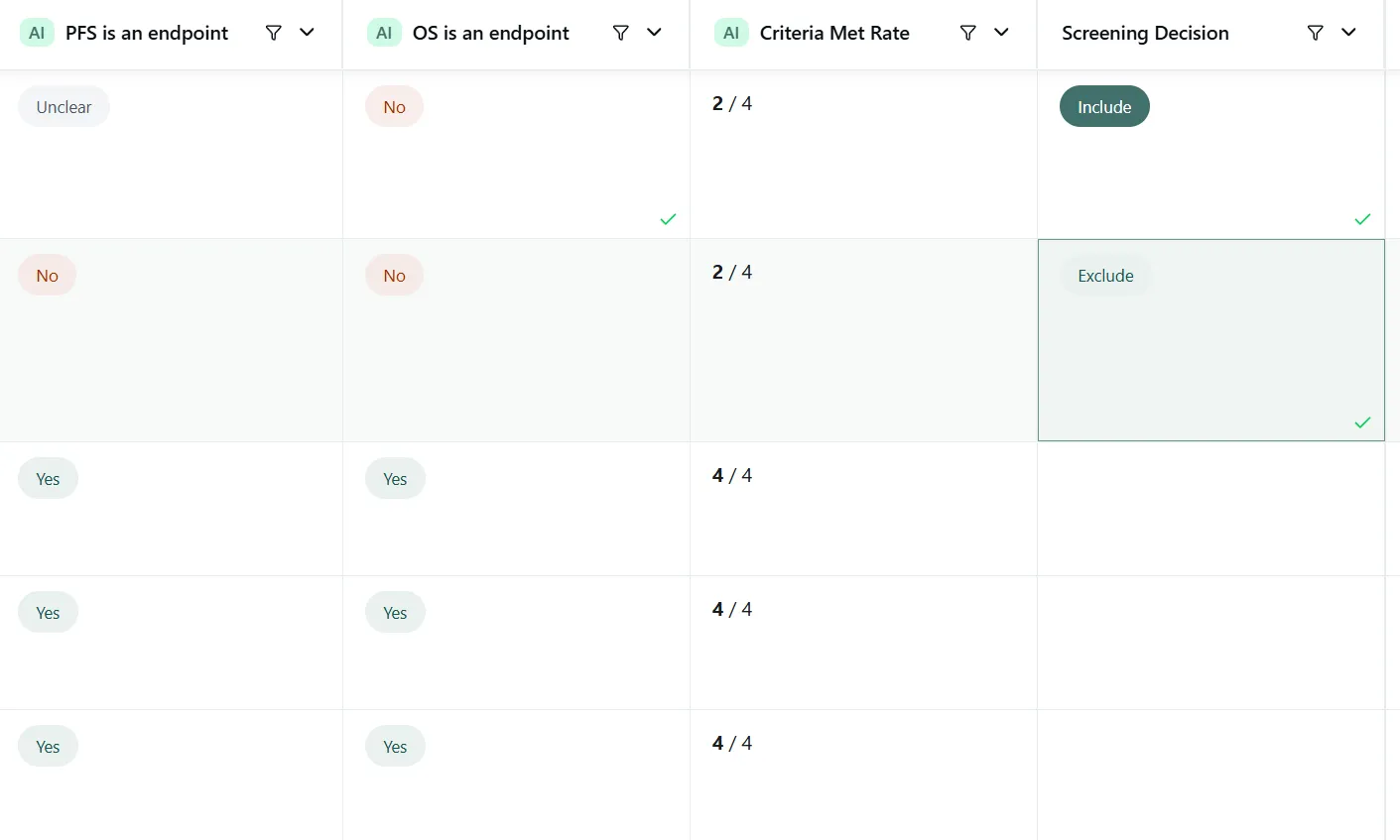1400x840 pixels.
Task: Expand Screening Decision column chevron menu
Action: pos(1349,33)
